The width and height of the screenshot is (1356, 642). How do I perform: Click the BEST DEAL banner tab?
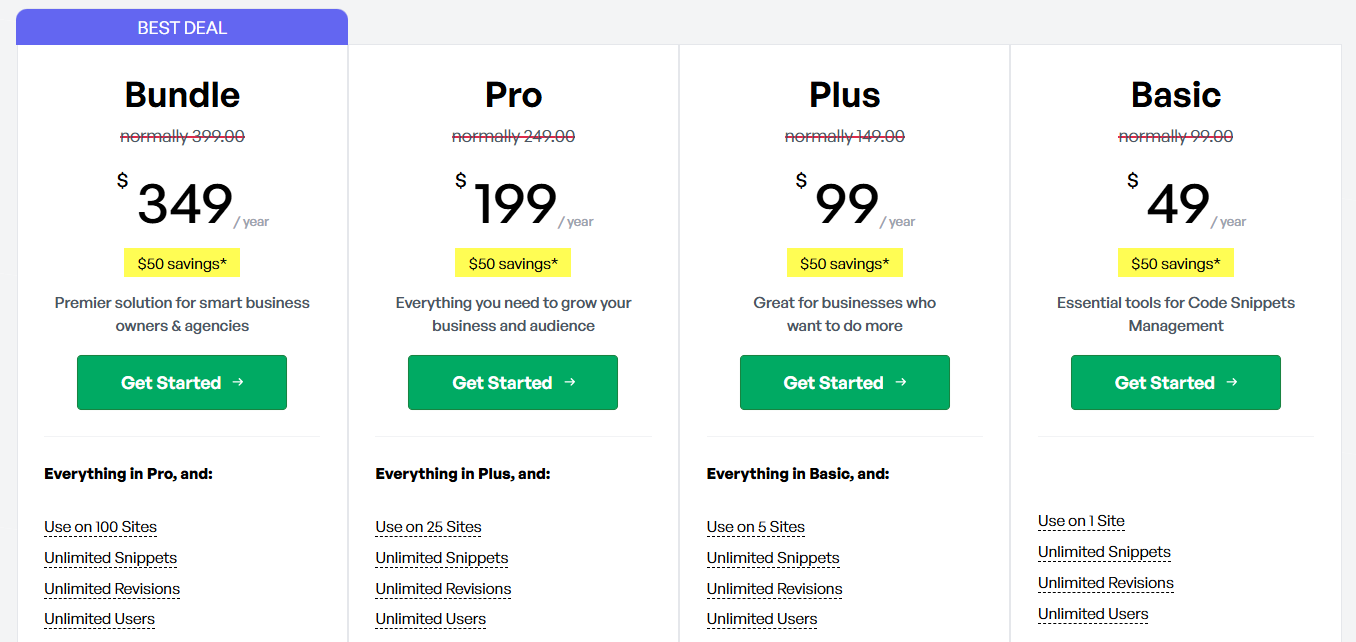pos(182,28)
